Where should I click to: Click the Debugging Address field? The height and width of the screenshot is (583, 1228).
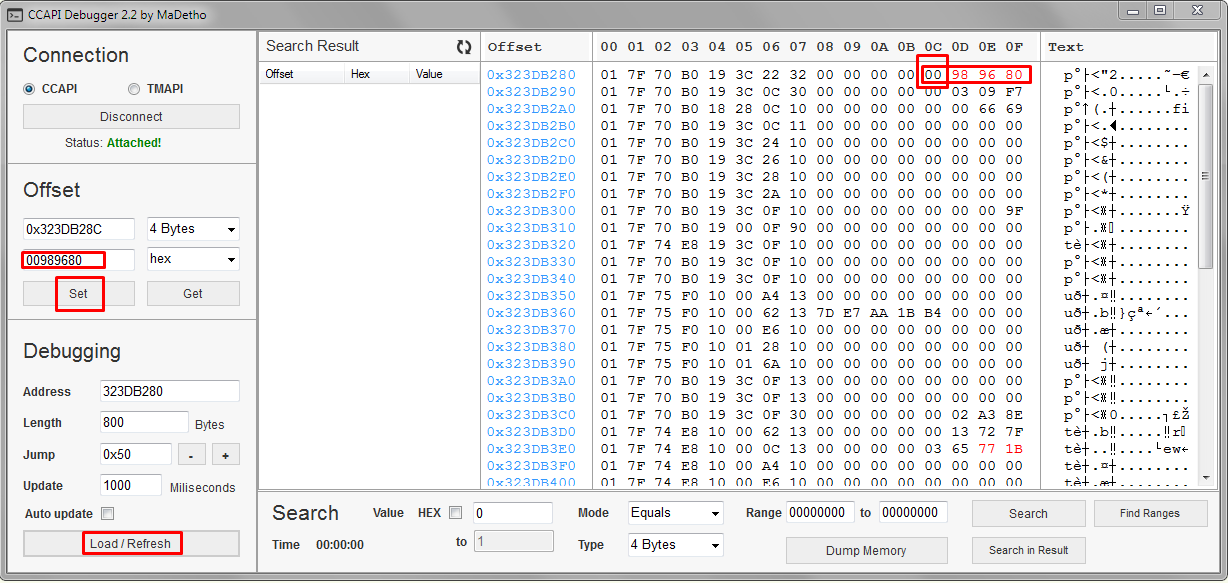click(169, 391)
